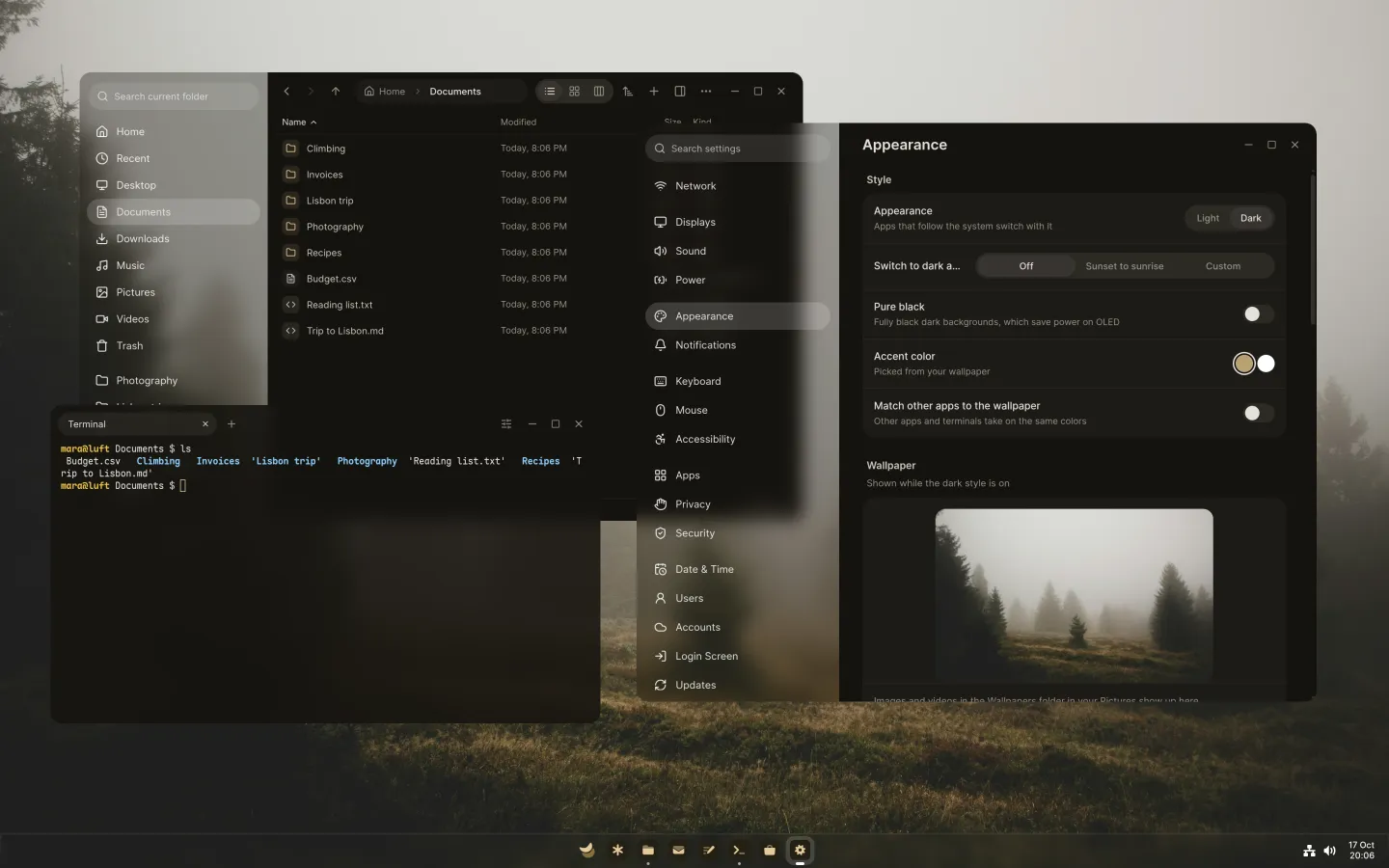The width and height of the screenshot is (1389, 868).
Task: Open Videos in the file sidebar
Action: pyautogui.click(x=174, y=319)
